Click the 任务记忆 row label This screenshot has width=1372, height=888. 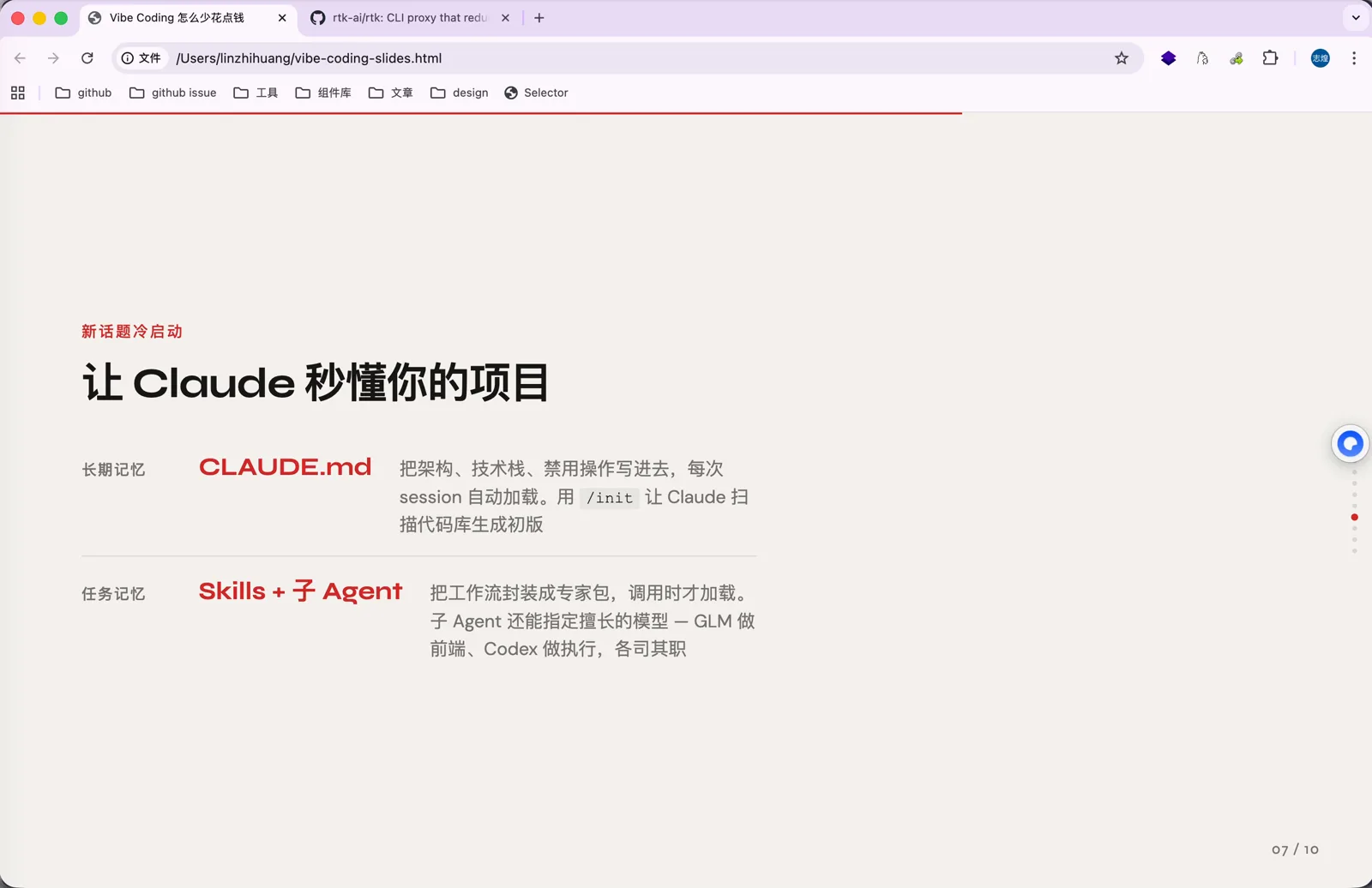point(113,594)
